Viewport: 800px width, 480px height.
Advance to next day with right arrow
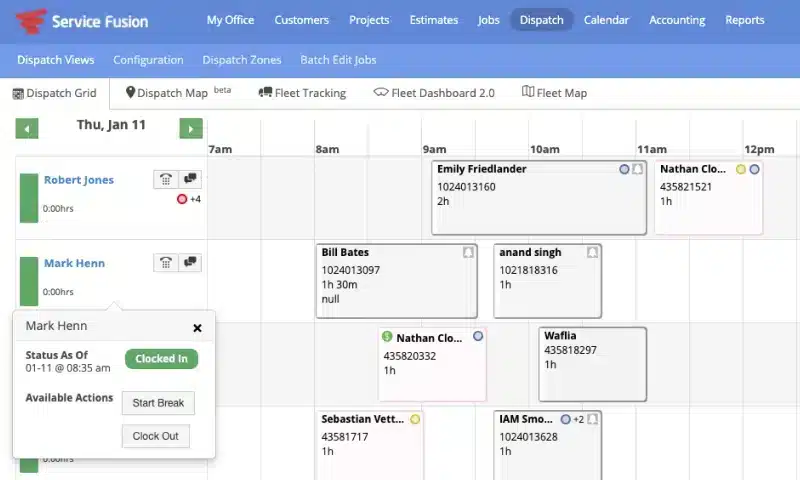[x=190, y=128]
